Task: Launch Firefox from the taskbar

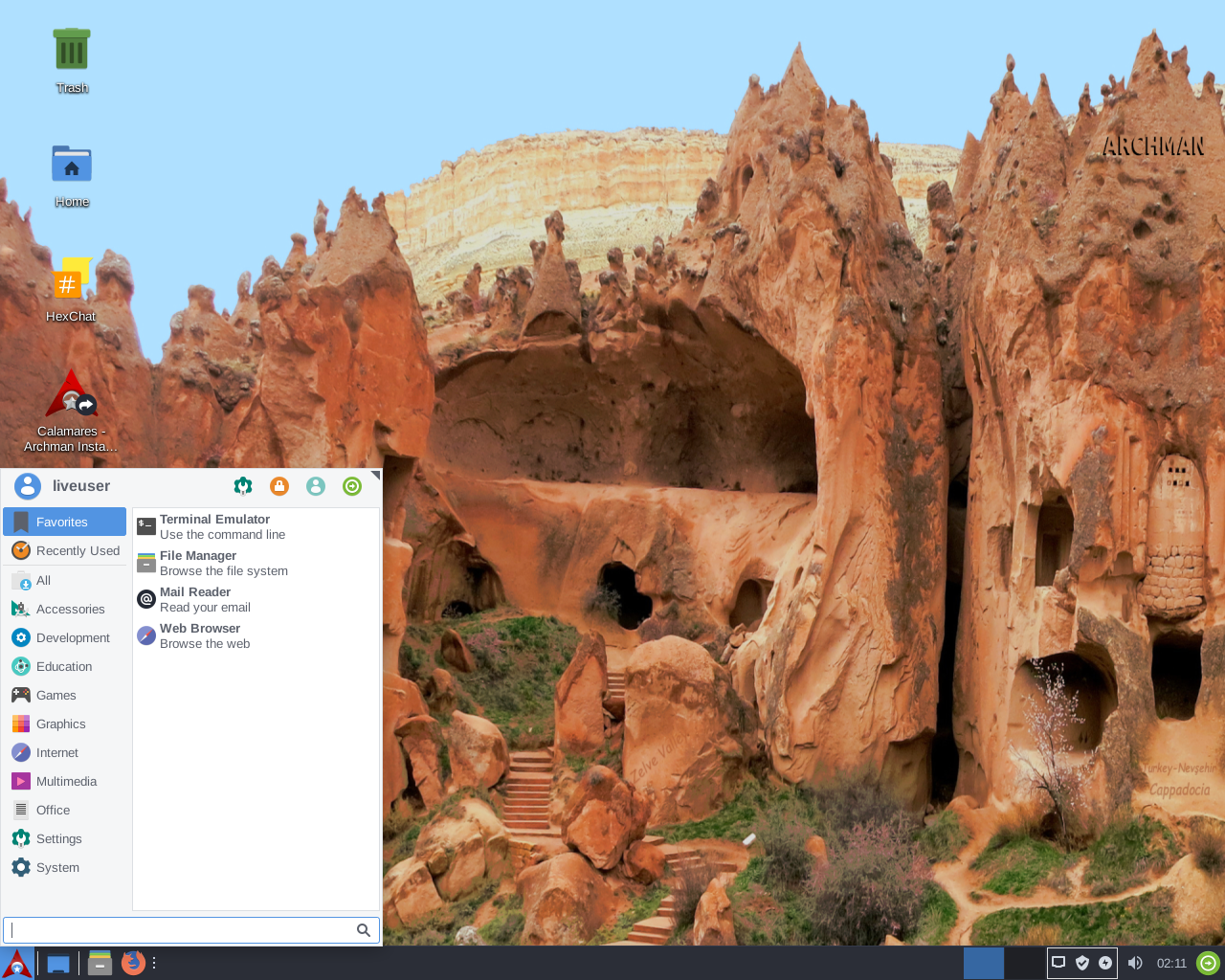Action: 133,963
